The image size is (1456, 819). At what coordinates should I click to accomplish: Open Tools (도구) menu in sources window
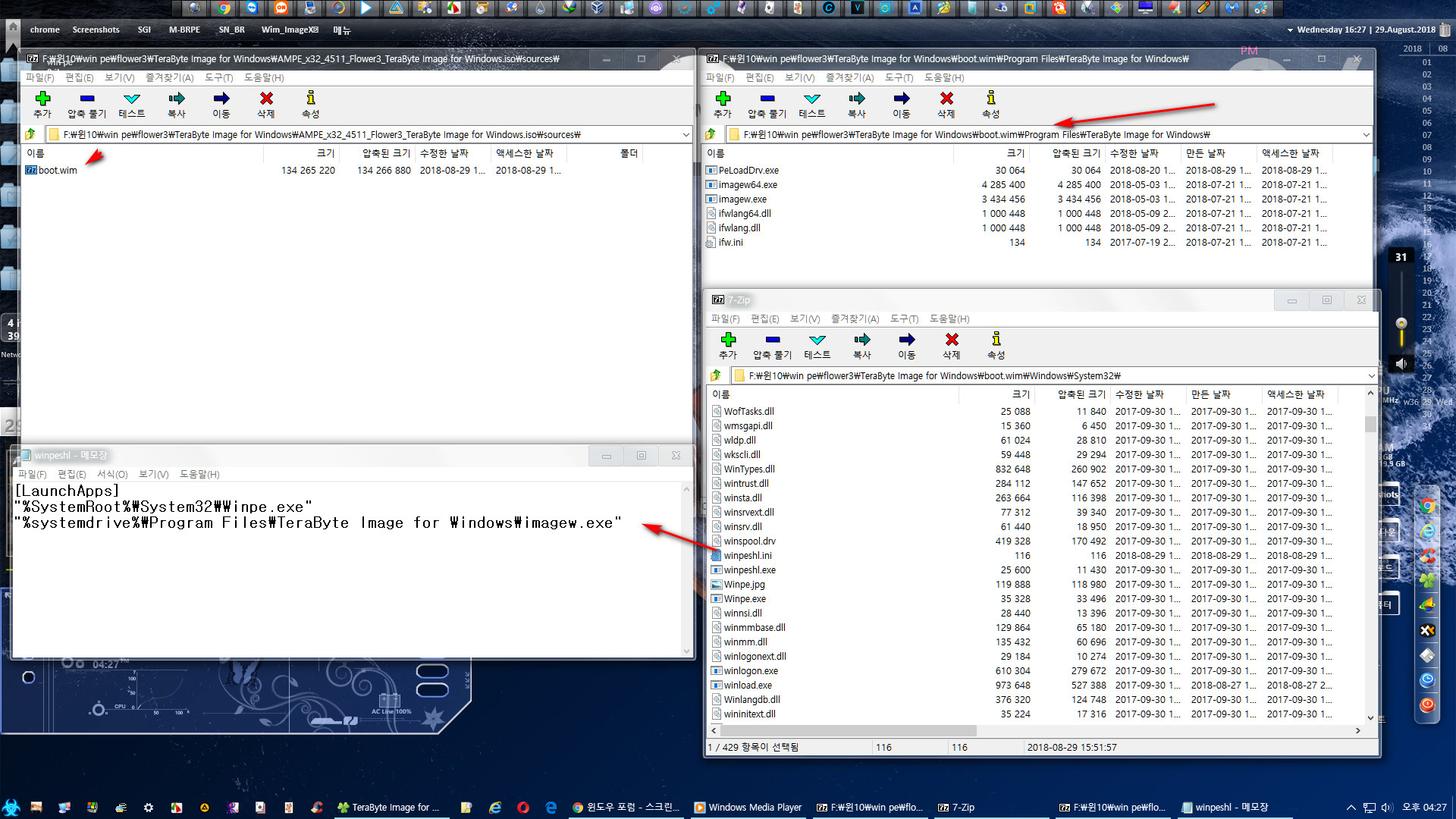[x=218, y=77]
